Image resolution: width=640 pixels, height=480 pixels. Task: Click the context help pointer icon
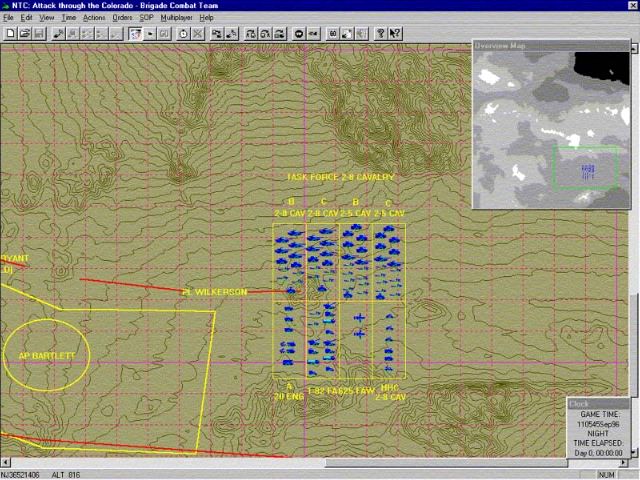pos(395,34)
